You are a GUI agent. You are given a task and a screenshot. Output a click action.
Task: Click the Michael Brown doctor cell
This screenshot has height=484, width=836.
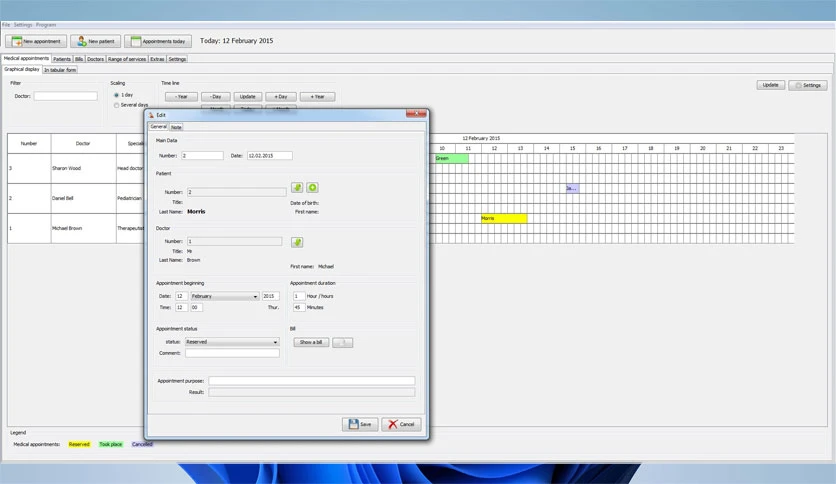[x=83, y=229]
